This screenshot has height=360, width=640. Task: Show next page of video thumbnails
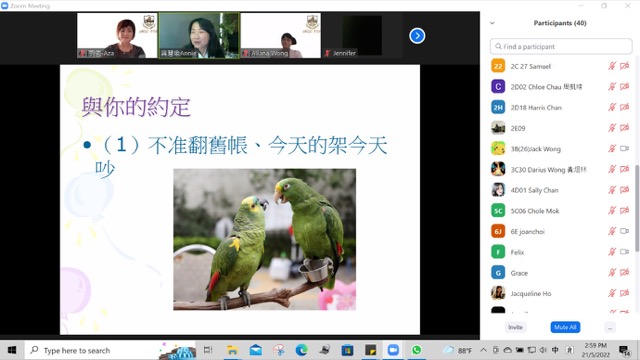coord(417,36)
